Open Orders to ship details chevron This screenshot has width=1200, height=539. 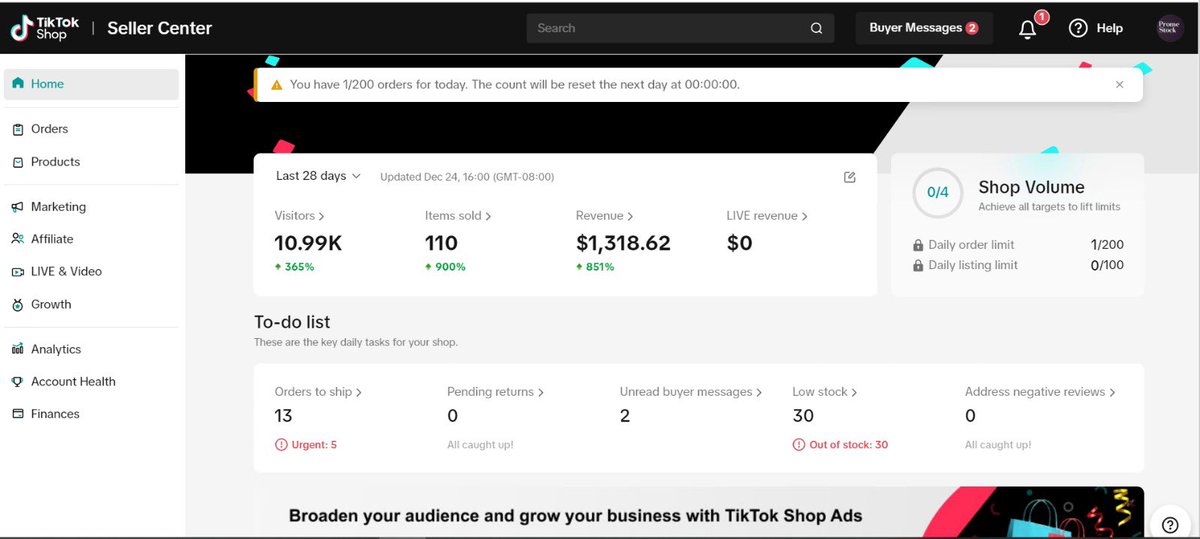click(359, 393)
